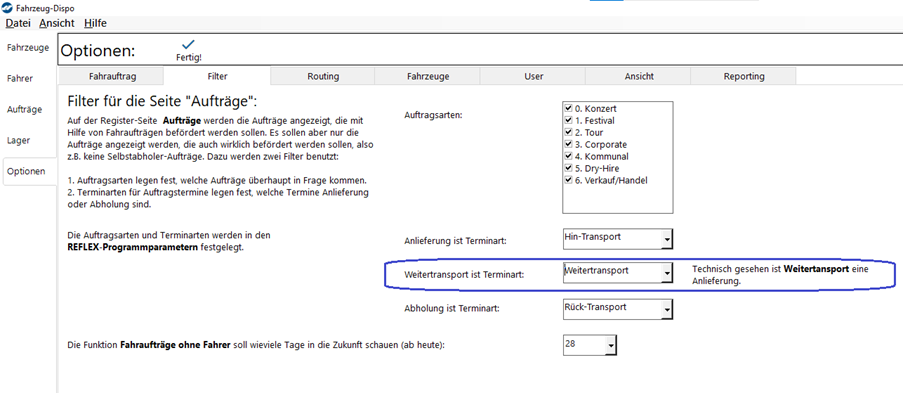Screen dimensions: 903x393
Task: Click the Fahrzeug-Dispo app icon in title bar
Action: pyautogui.click(x=6, y=9)
